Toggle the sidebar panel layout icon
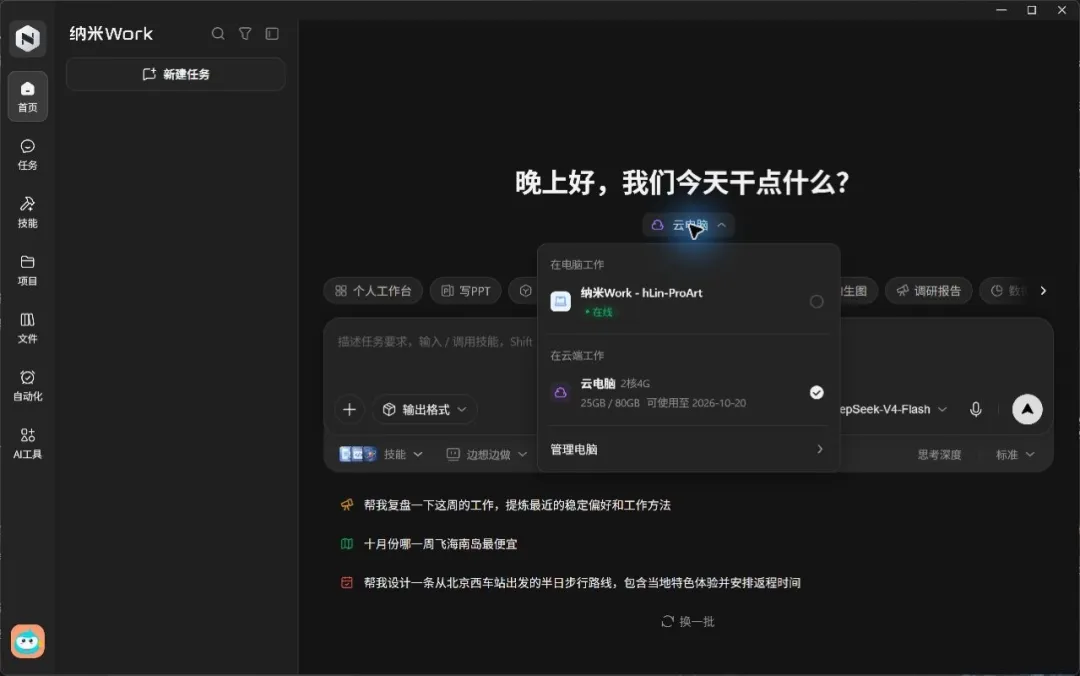The image size is (1080, 676). (x=272, y=33)
